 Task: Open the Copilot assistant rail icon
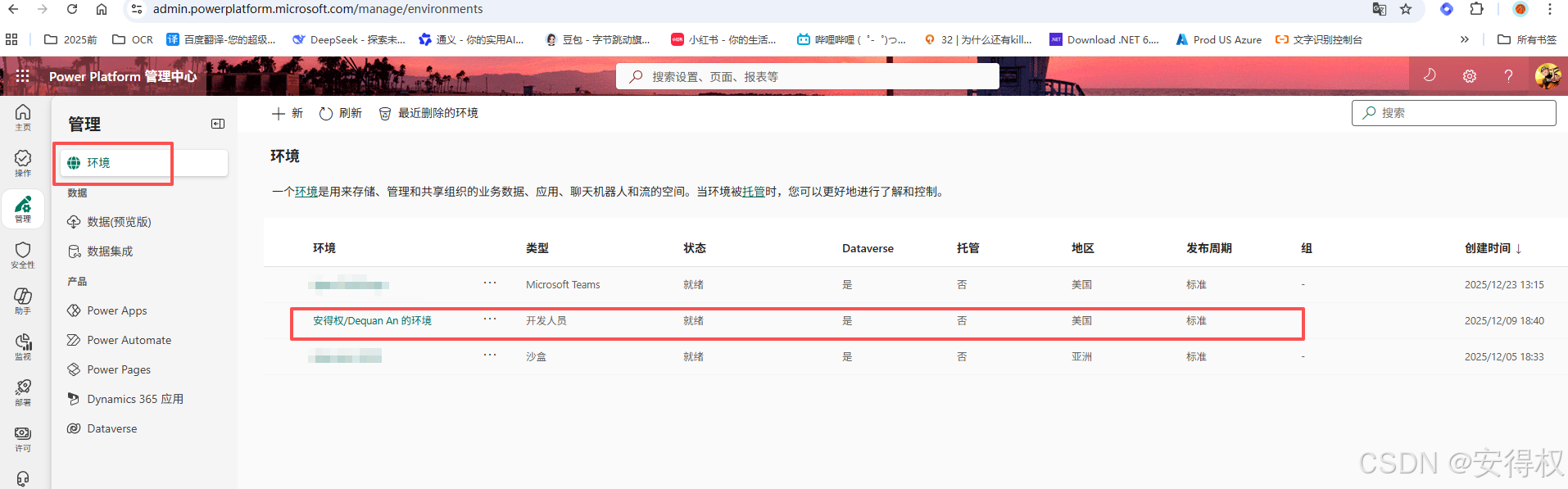point(23,301)
